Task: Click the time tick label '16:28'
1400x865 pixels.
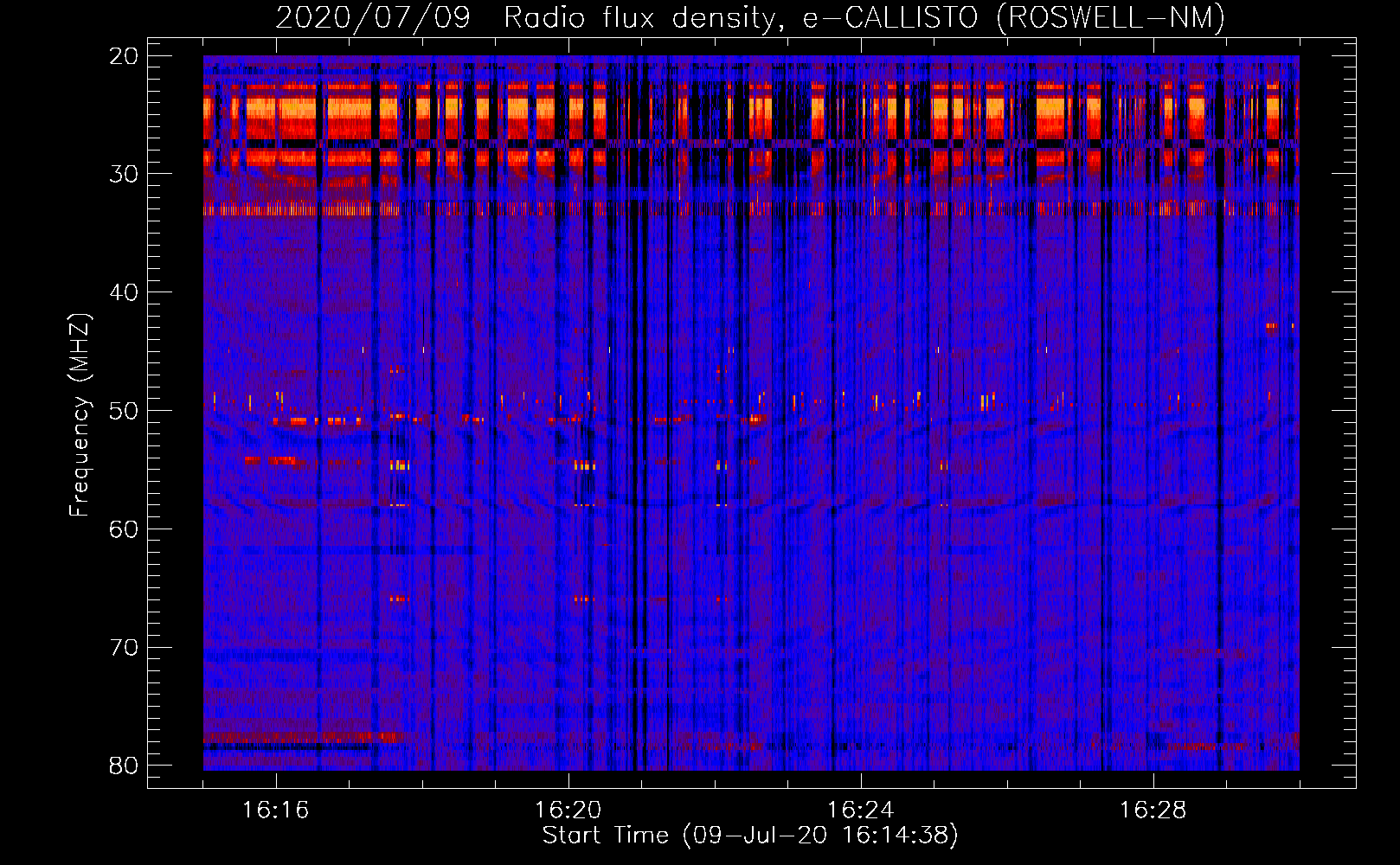Action: (1153, 811)
